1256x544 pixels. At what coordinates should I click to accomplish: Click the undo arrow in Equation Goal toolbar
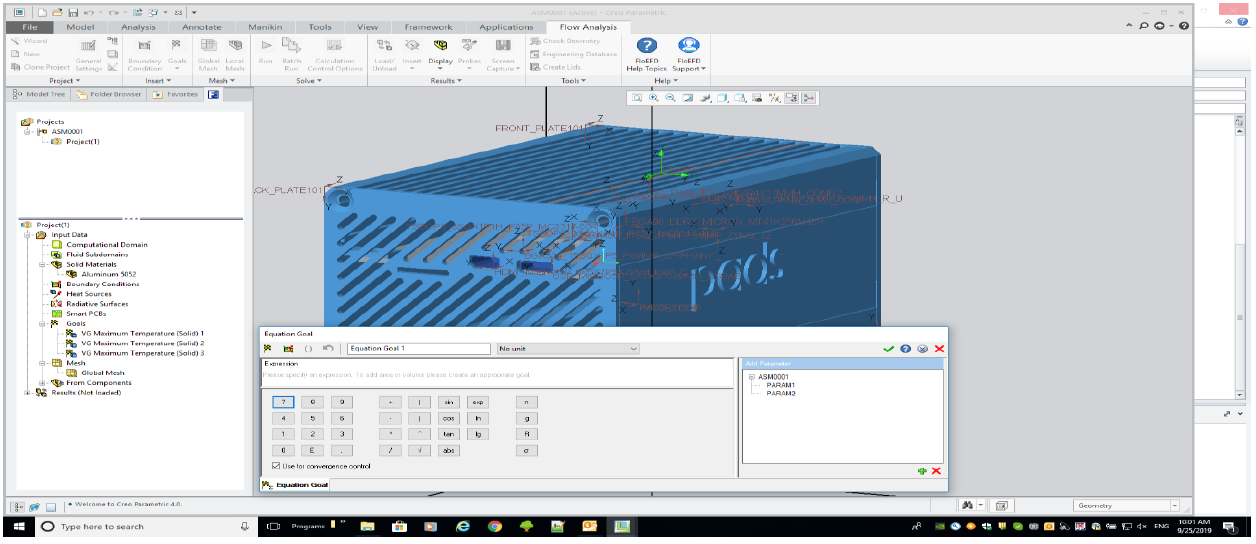[x=327, y=348]
